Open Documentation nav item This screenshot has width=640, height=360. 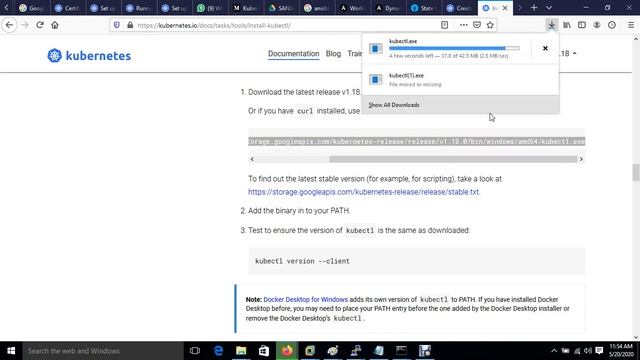pos(293,53)
